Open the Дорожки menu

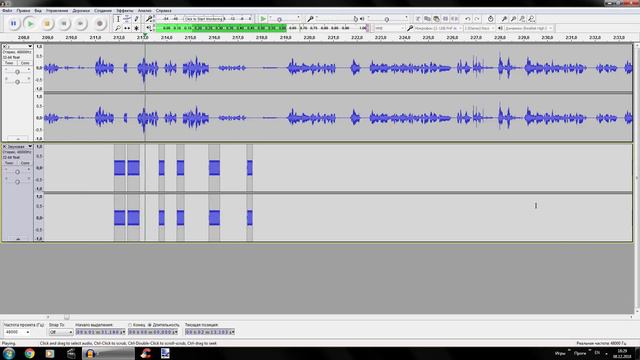click(x=81, y=11)
